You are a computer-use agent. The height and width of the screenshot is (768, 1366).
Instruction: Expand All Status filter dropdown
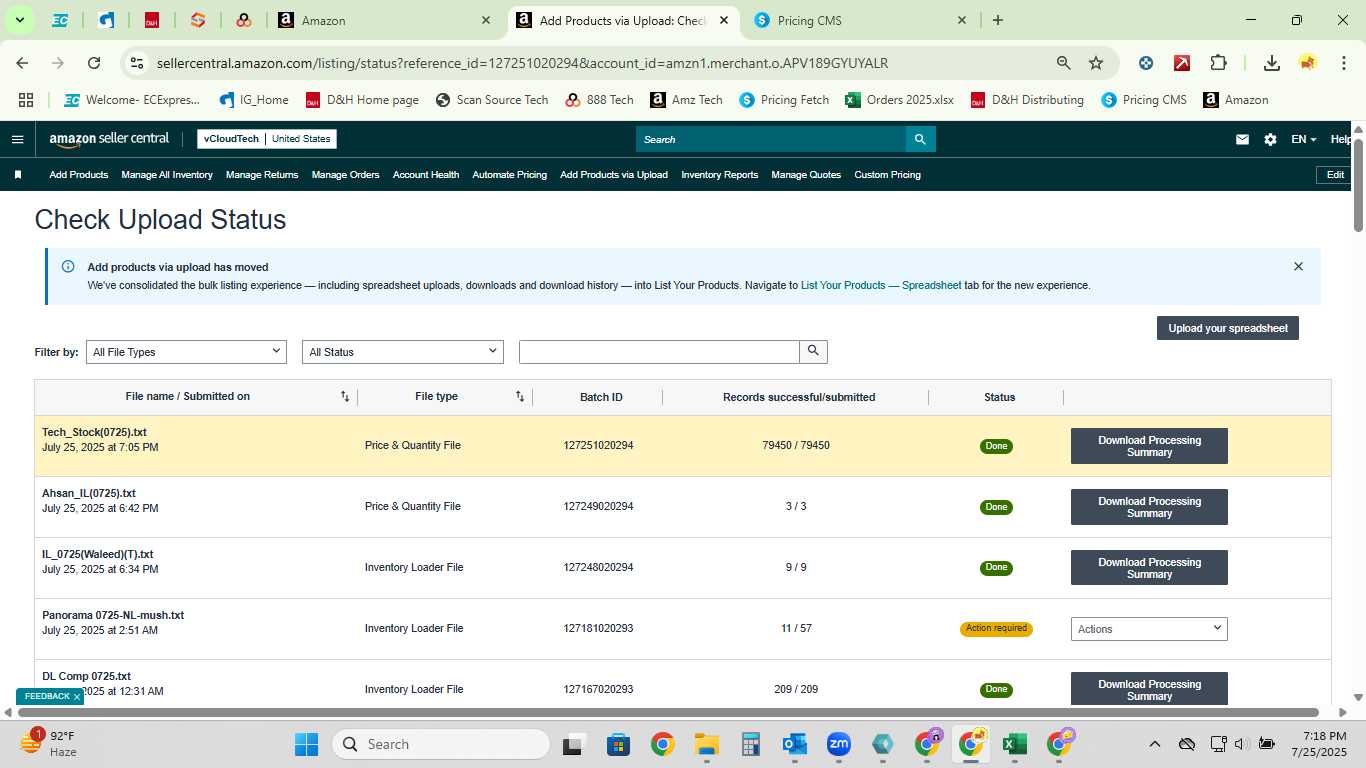point(402,352)
